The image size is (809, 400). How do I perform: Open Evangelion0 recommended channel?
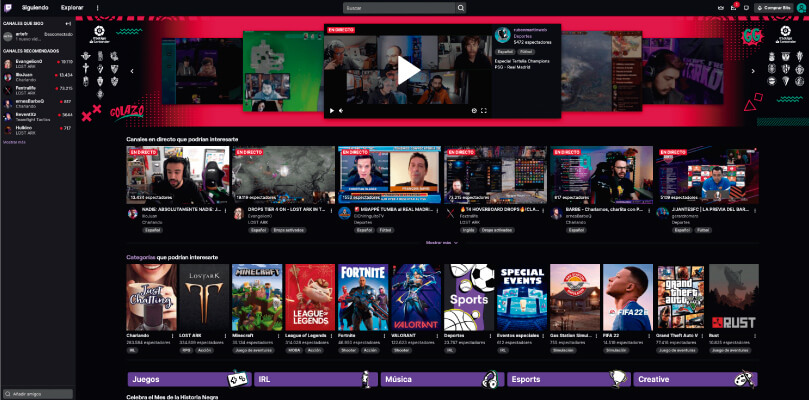coord(38,63)
